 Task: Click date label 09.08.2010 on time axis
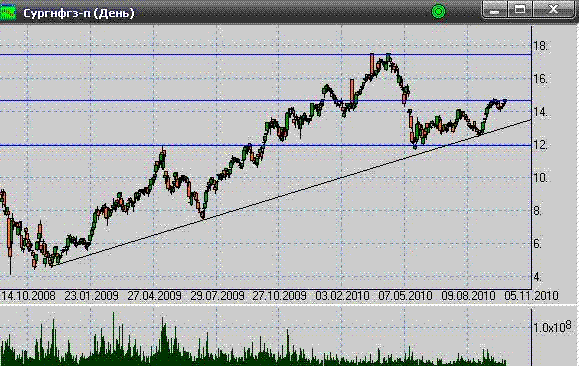pyautogui.click(x=468, y=296)
